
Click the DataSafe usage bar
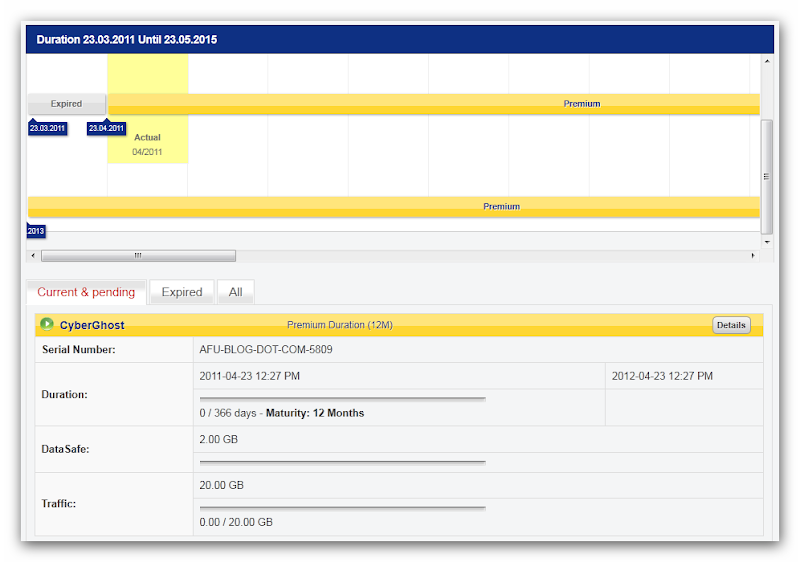click(x=342, y=463)
